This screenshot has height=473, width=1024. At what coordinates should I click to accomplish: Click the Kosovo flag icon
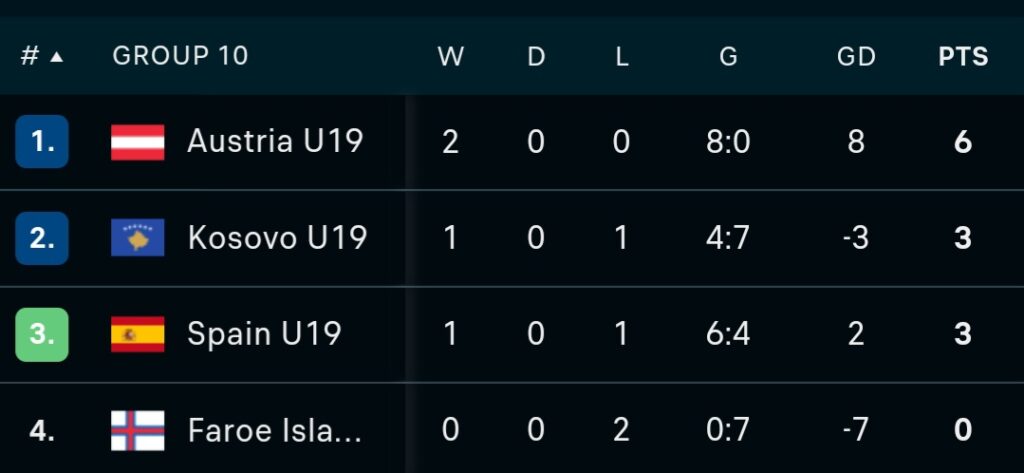[138, 238]
